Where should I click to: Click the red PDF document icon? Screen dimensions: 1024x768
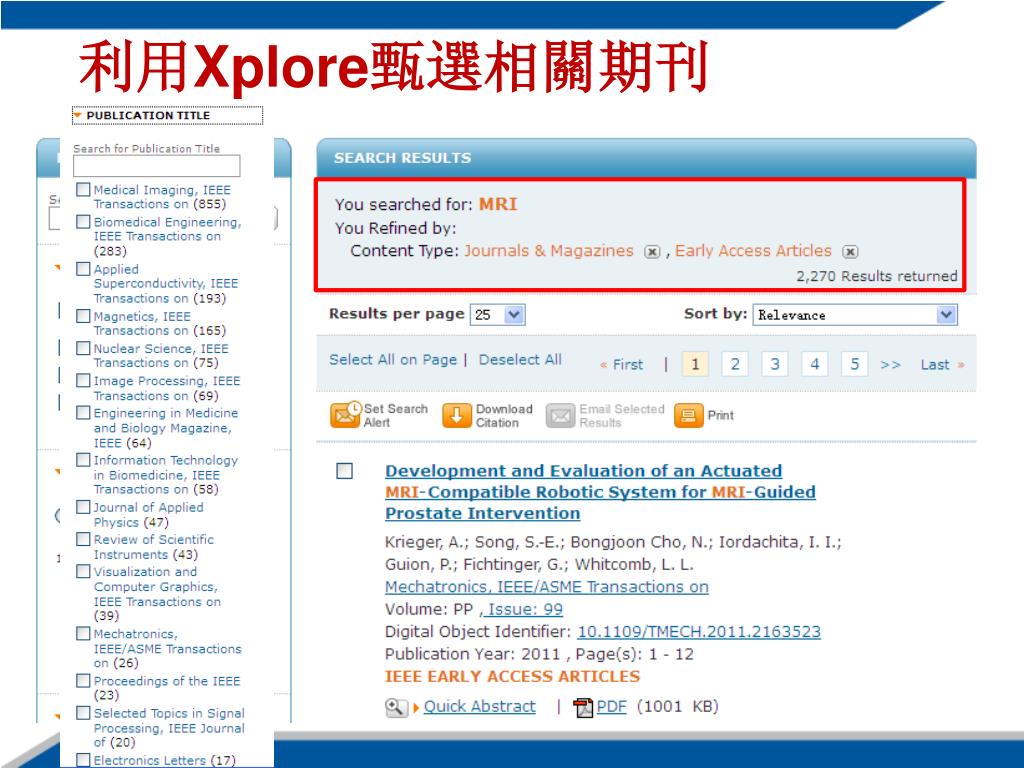pos(583,707)
